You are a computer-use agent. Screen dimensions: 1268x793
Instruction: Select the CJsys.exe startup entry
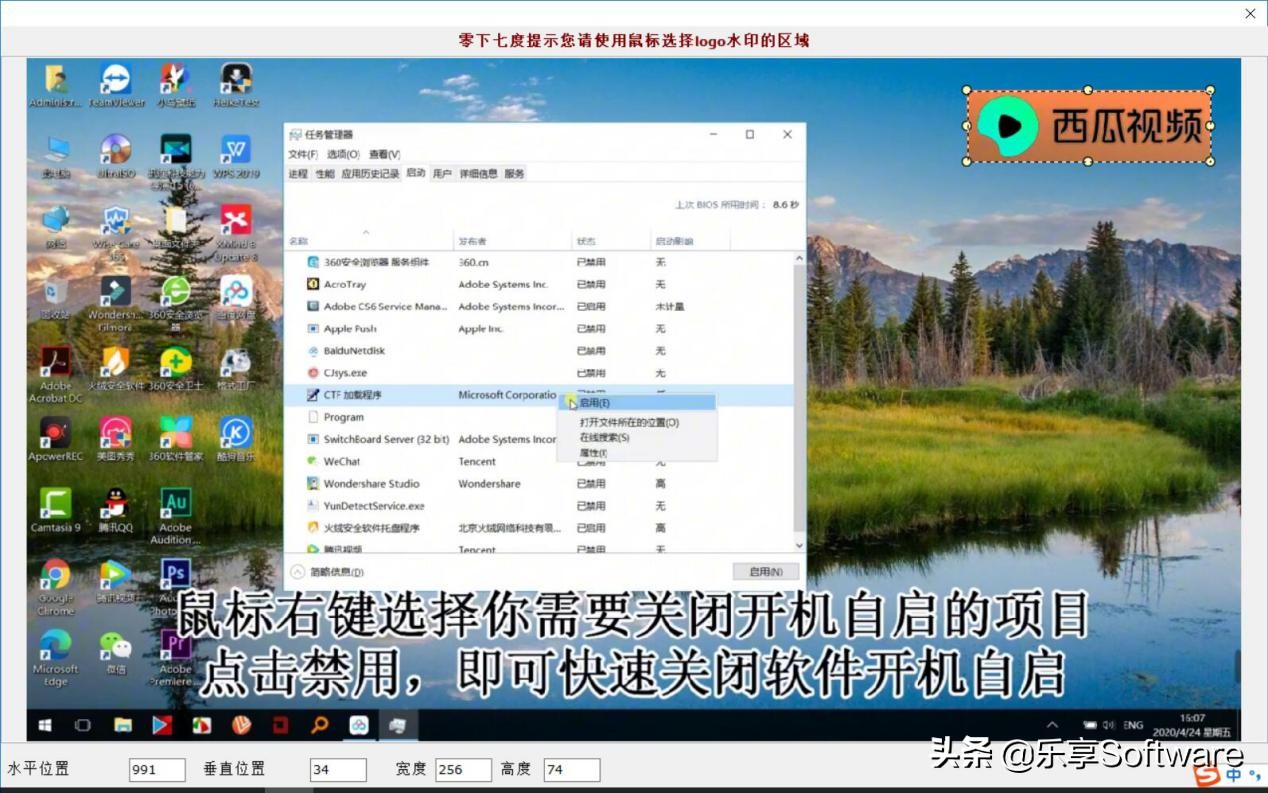[539, 373]
